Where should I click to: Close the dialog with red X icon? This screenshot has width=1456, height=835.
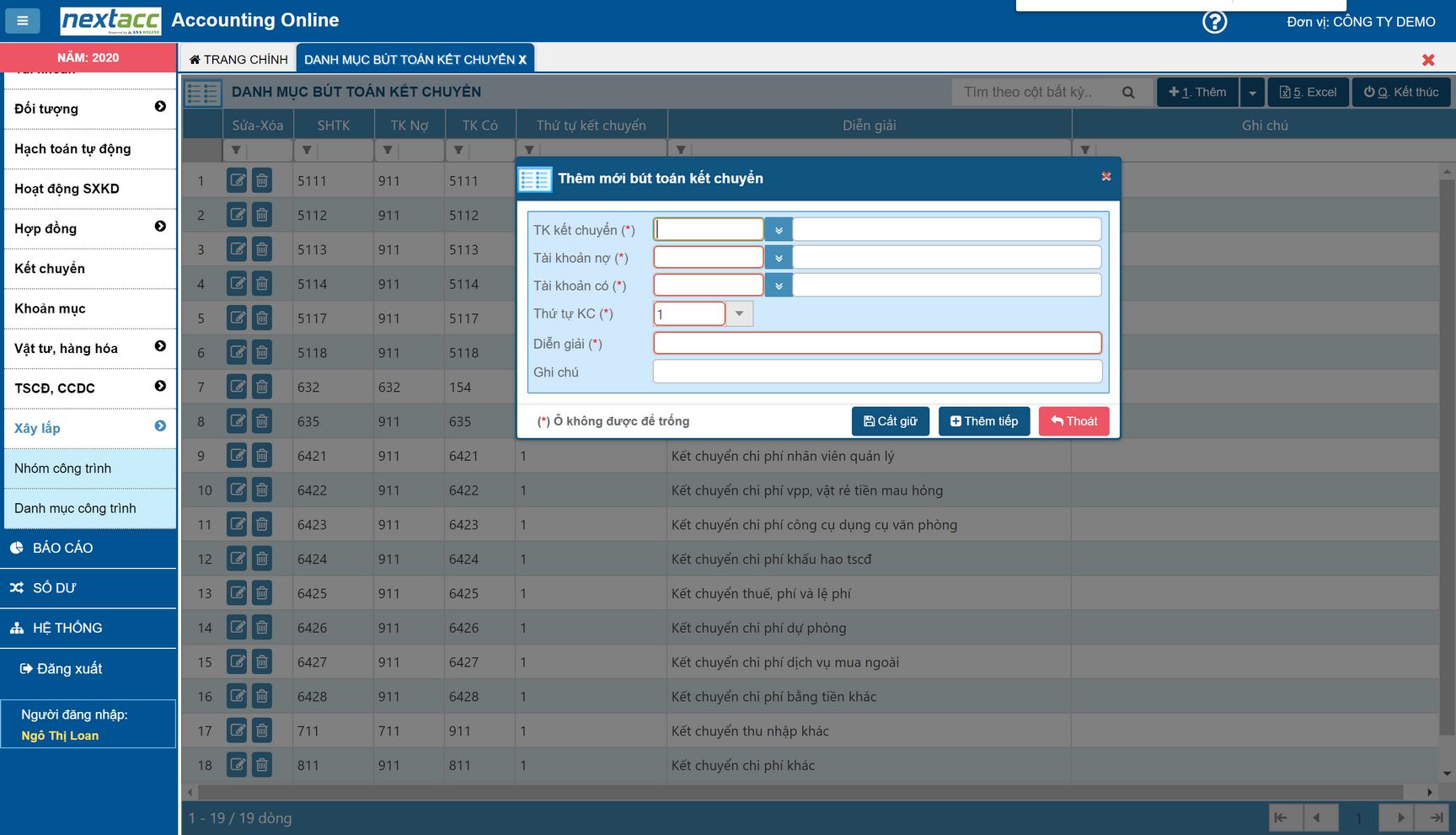tap(1106, 177)
